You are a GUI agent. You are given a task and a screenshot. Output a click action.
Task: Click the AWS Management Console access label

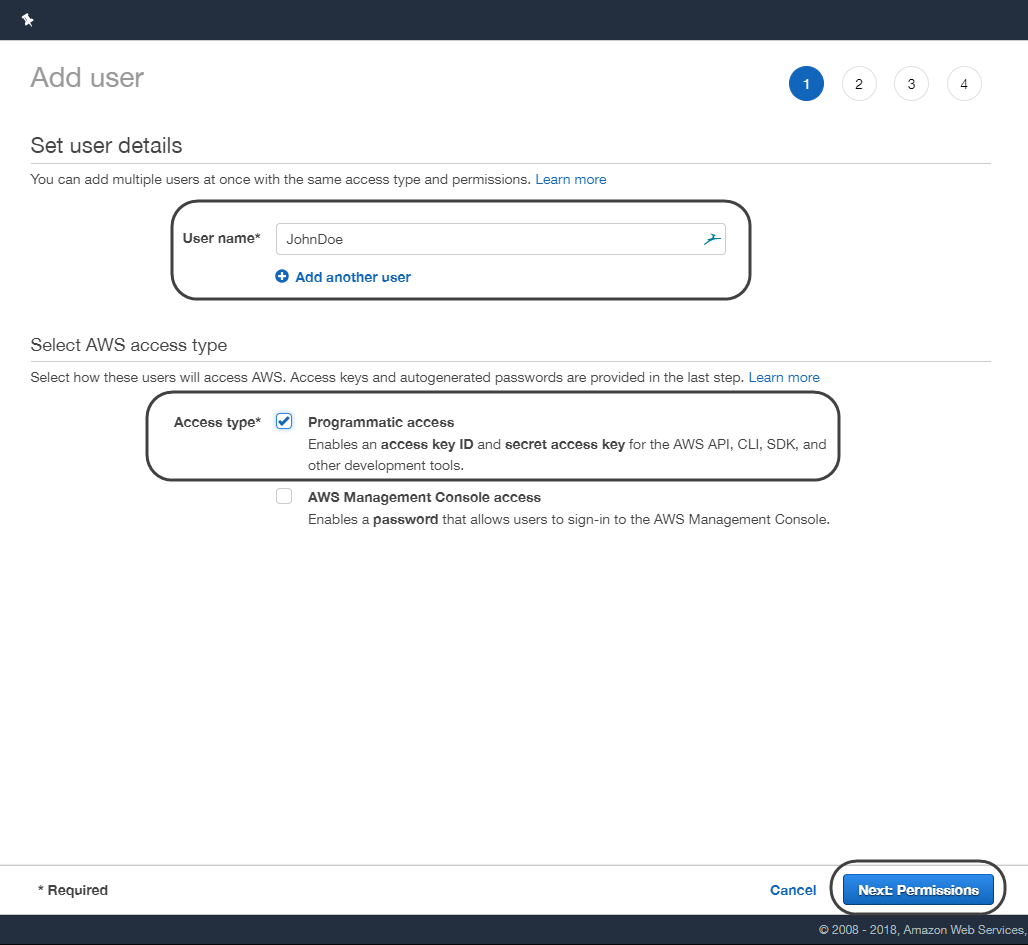coord(424,497)
